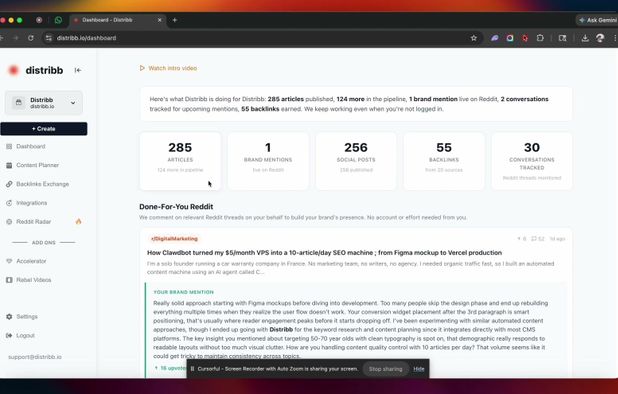Open Content Planner in sidebar
This screenshot has height=394, width=618.
37,165
